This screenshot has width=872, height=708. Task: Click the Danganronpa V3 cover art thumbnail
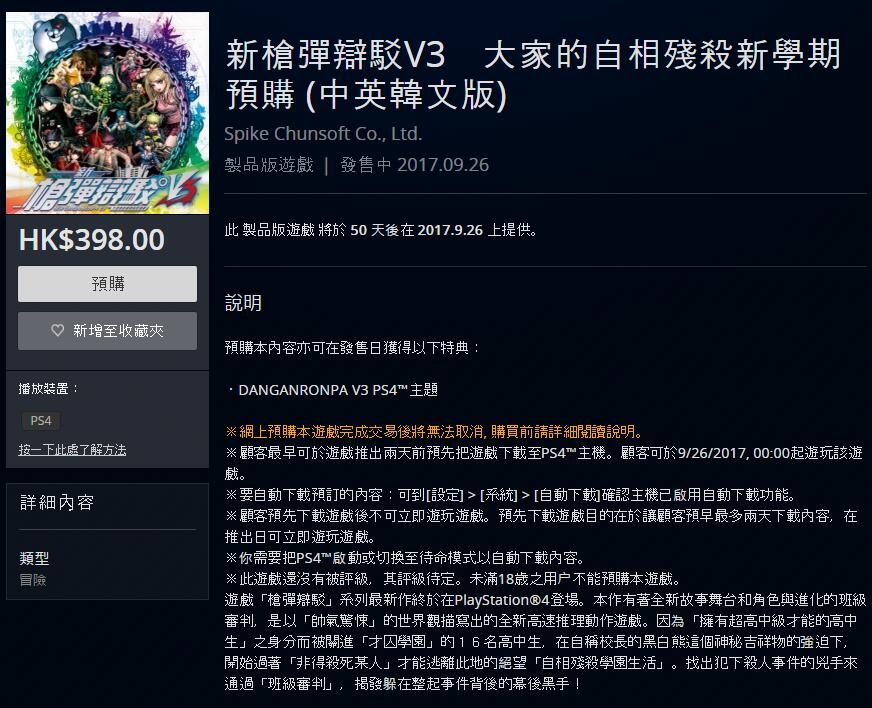(107, 113)
